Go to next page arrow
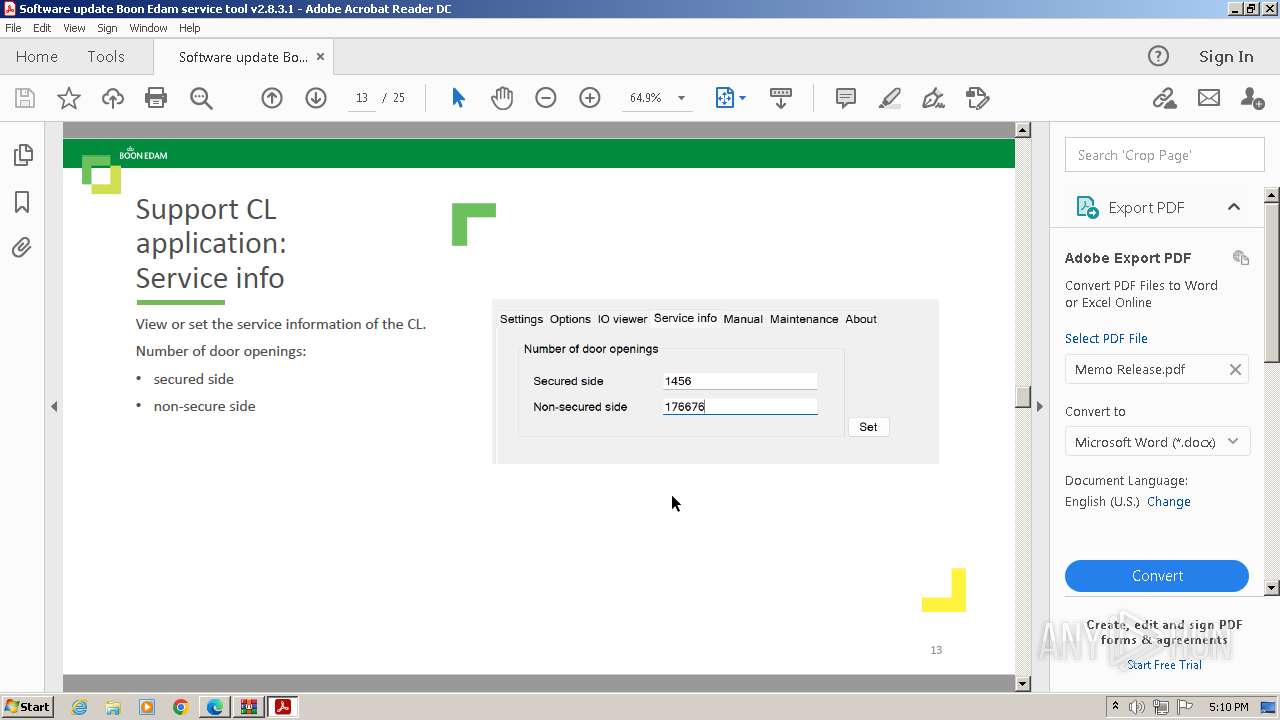The image size is (1280, 720). click(316, 98)
